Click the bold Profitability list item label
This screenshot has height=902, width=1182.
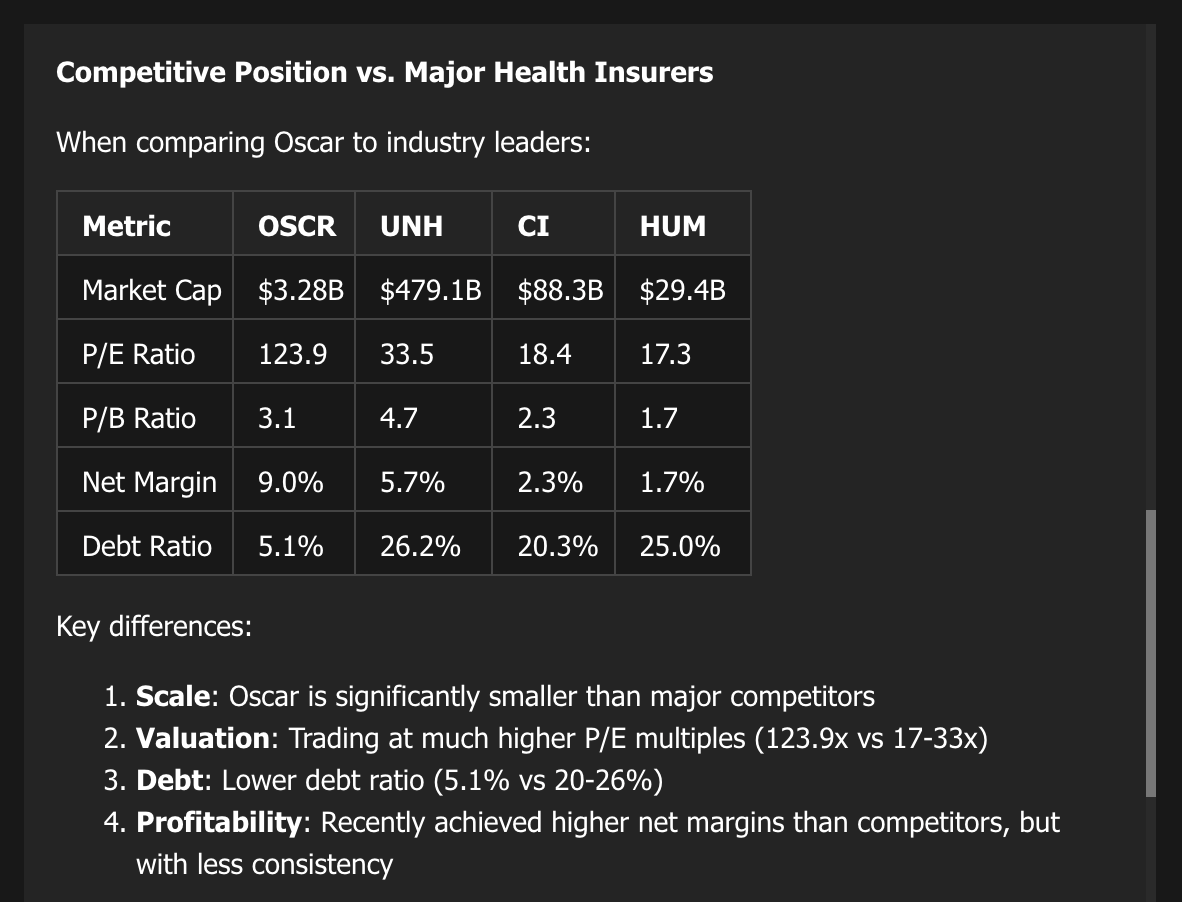[x=218, y=822]
